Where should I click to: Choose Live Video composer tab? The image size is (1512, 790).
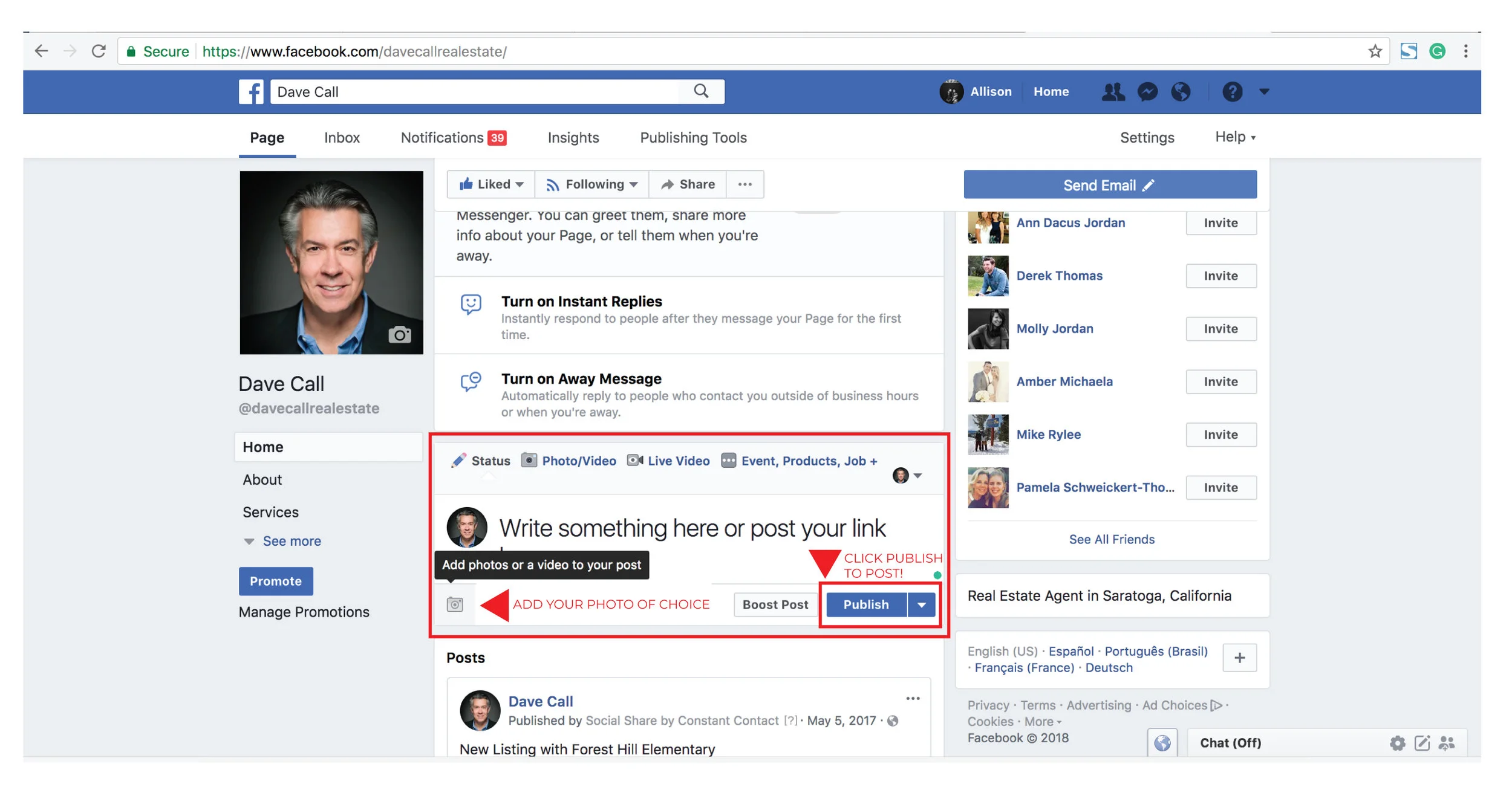[x=668, y=461]
